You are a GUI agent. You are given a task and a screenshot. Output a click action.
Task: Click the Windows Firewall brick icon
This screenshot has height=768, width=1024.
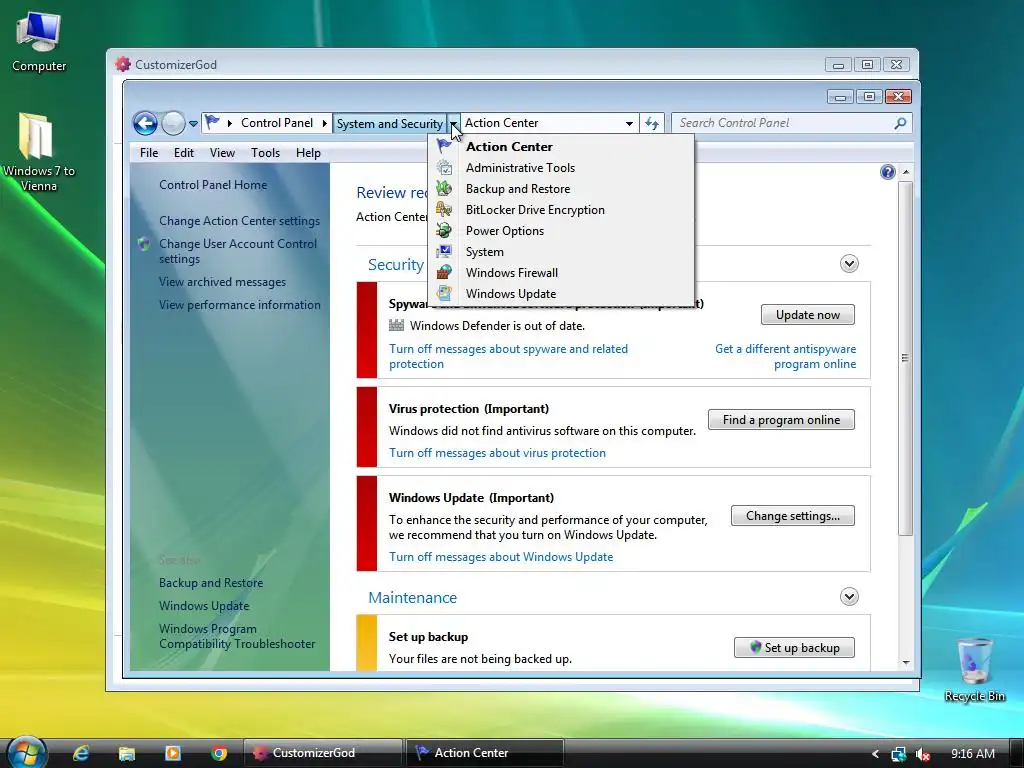(x=444, y=272)
